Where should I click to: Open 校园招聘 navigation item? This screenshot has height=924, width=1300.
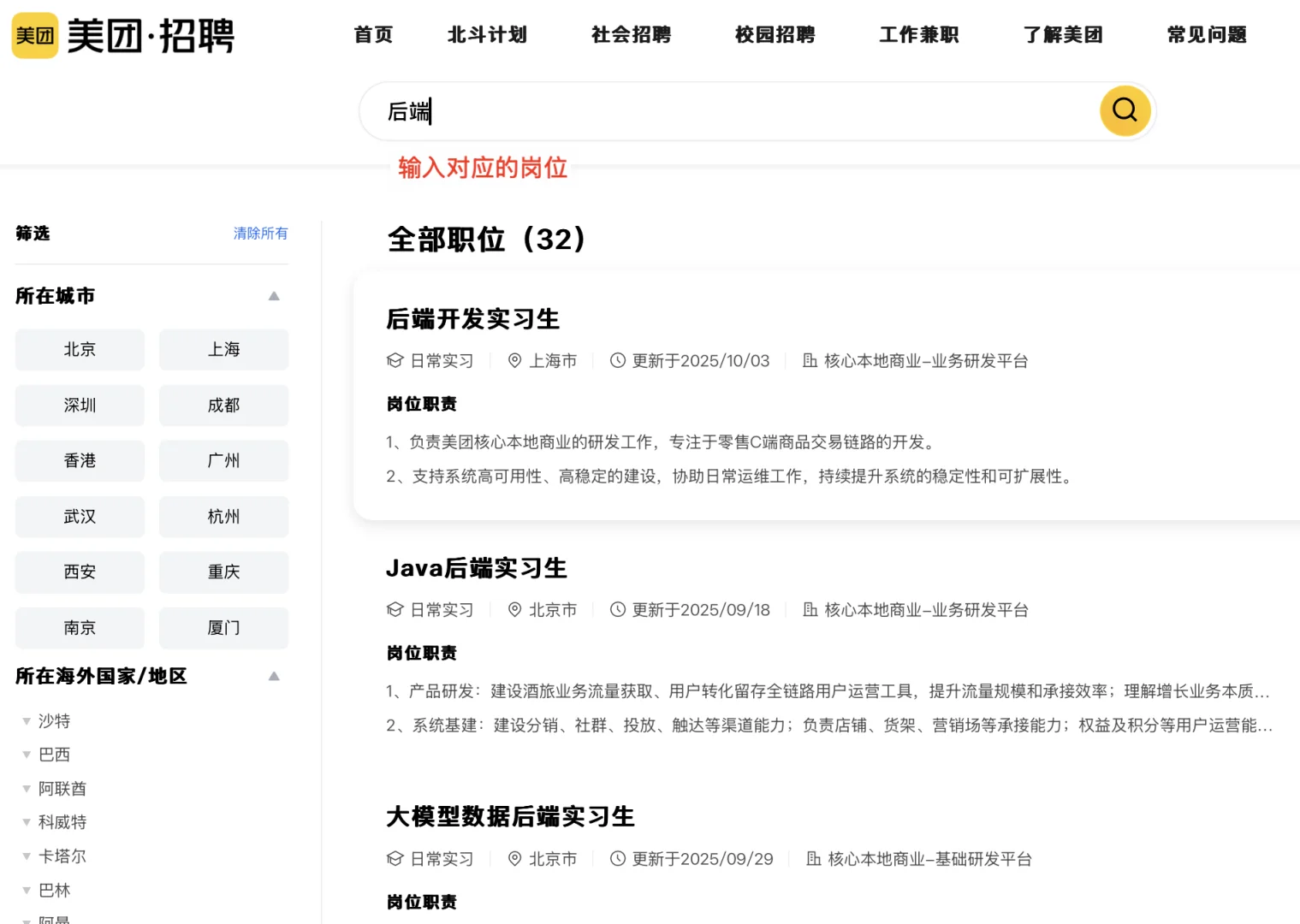[x=775, y=35]
